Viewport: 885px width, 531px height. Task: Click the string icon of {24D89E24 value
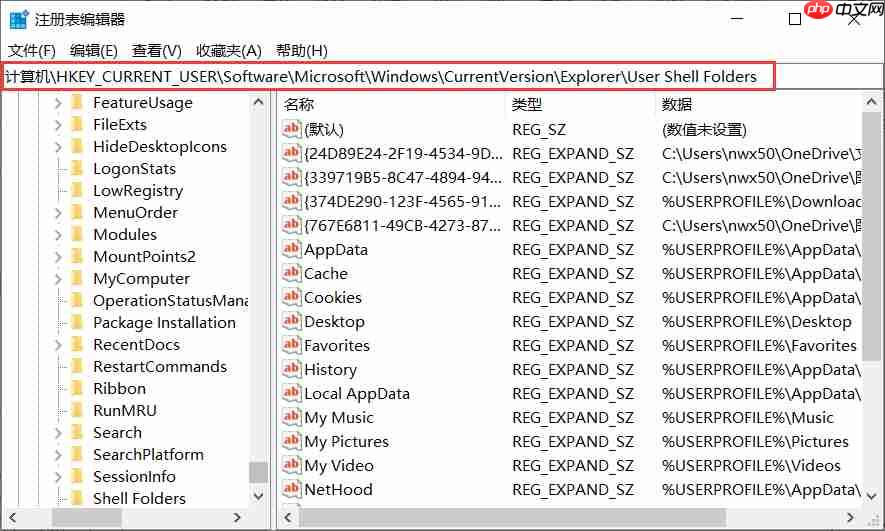tap(291, 153)
